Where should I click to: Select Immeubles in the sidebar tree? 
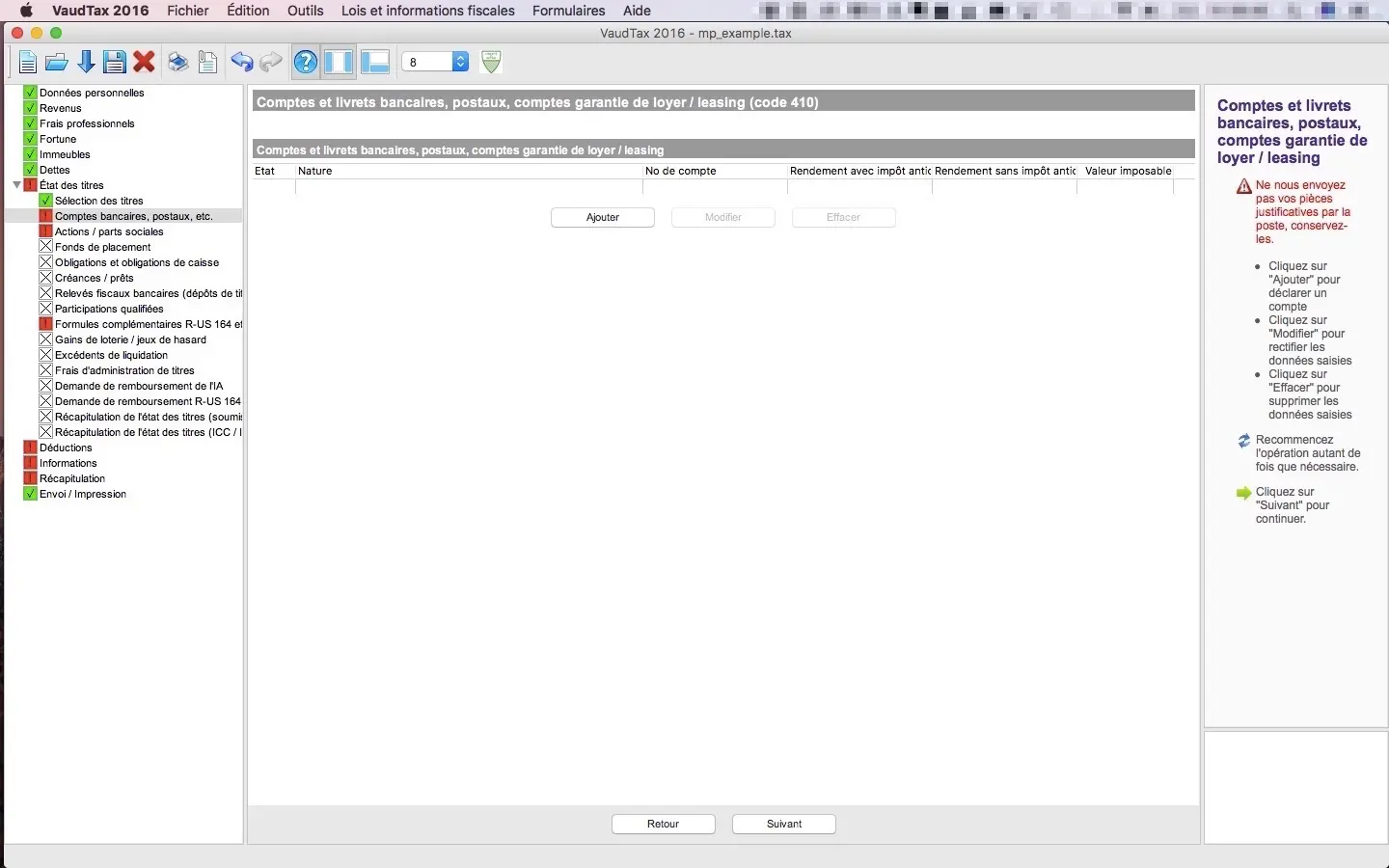65,154
